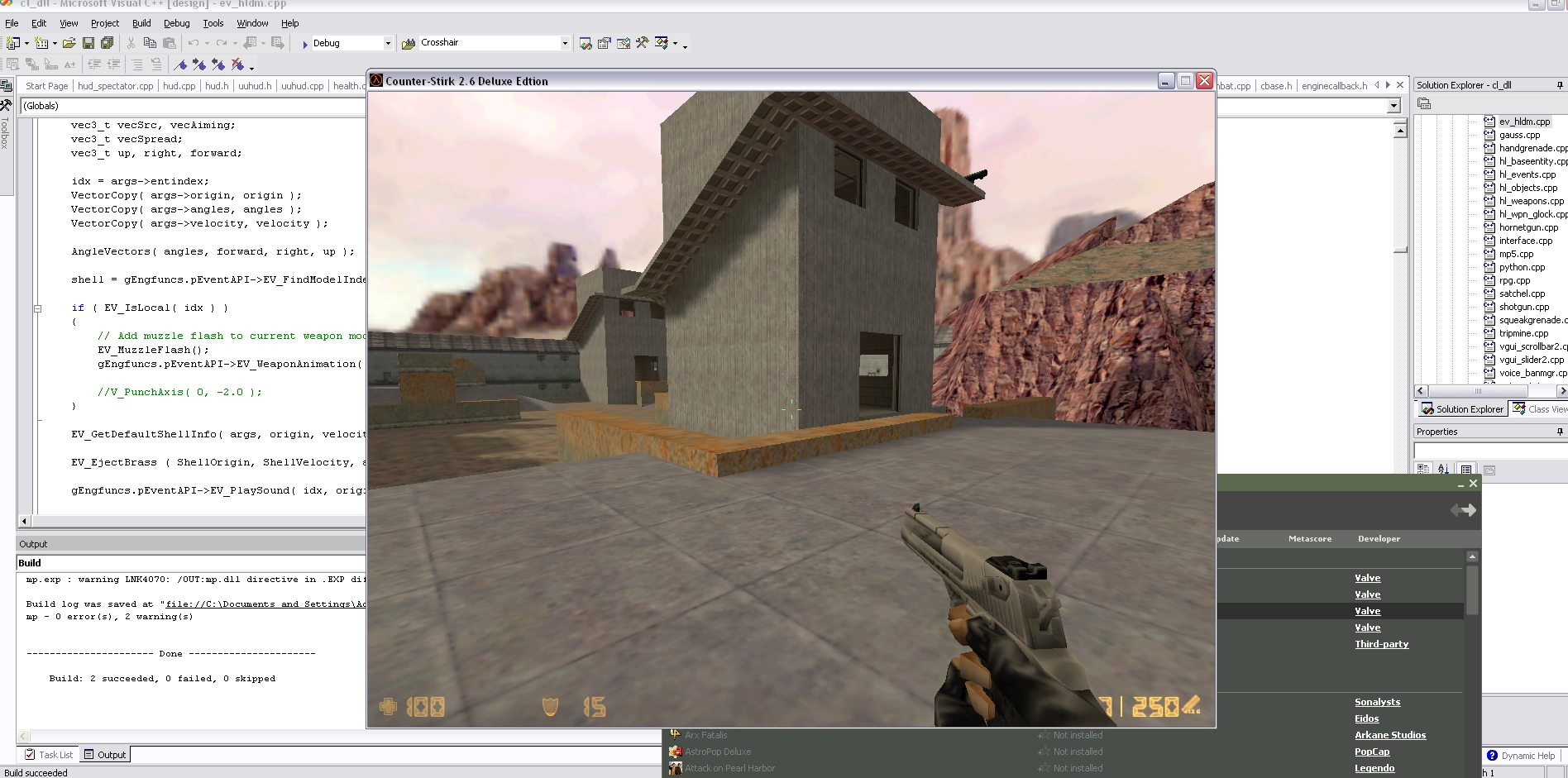This screenshot has width=1568, height=778.
Task: Open the Dynamic Help tab
Action: point(1522,756)
